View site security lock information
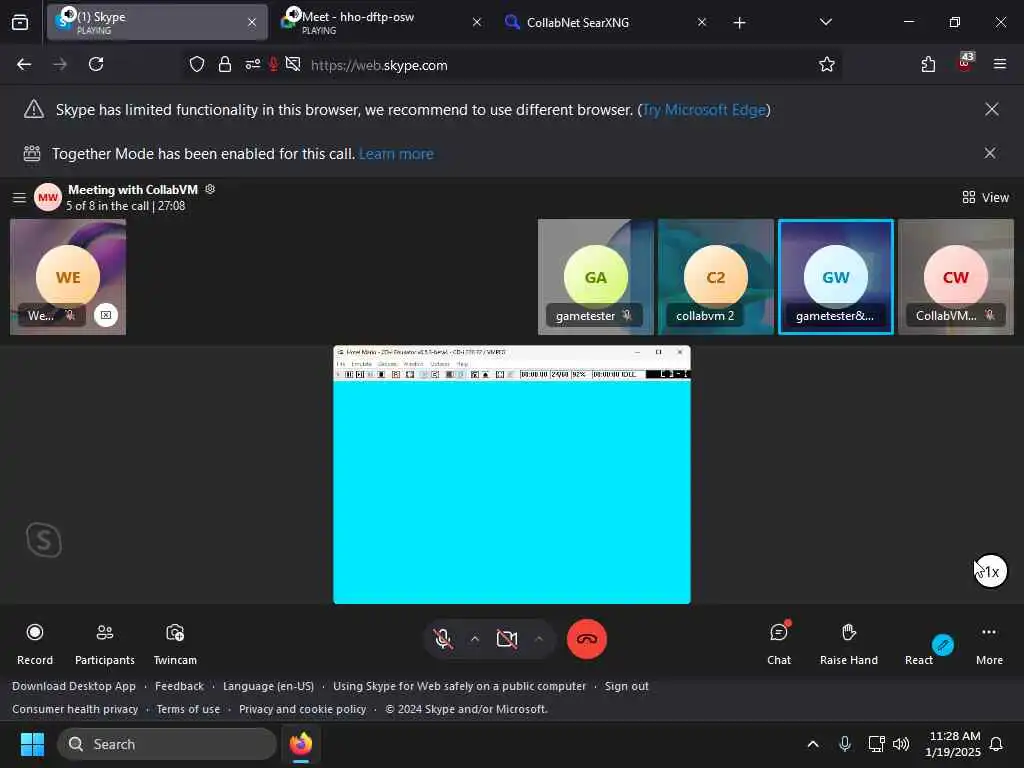Image resolution: width=1024 pixels, height=768 pixels. point(225,65)
